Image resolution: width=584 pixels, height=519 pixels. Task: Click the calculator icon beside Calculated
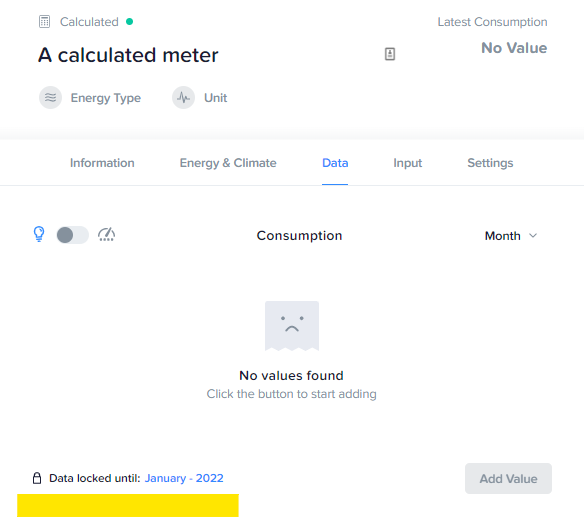coord(44,22)
